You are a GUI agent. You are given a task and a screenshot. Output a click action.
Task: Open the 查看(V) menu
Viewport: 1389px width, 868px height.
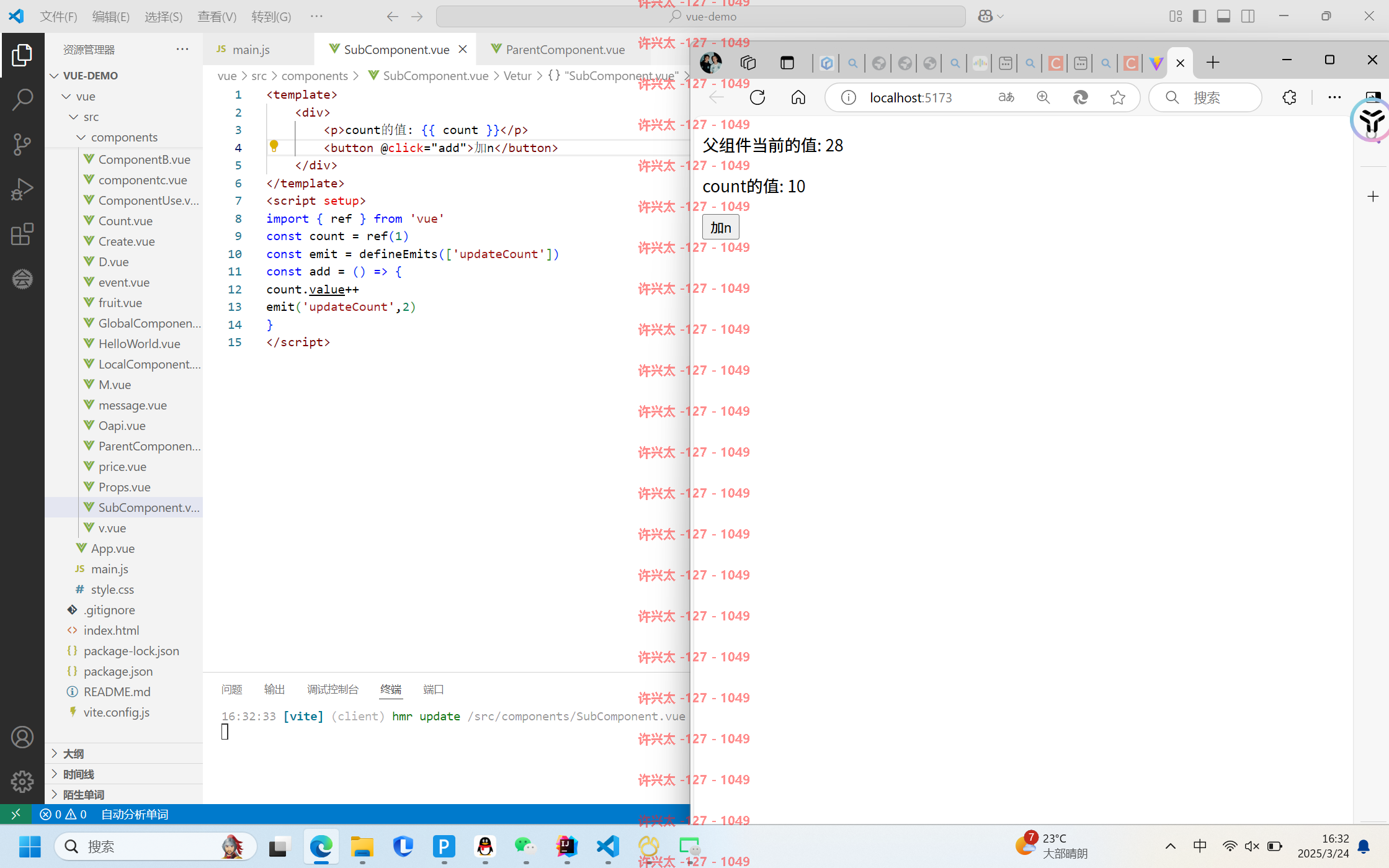tap(217, 17)
